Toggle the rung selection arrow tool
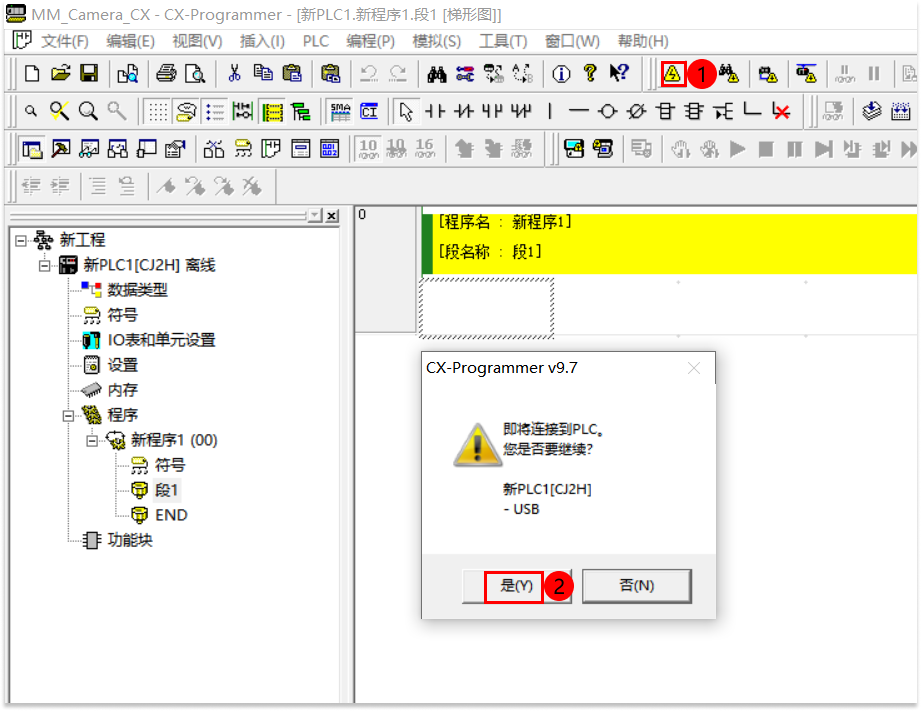Viewport: 921px width, 711px height. click(408, 110)
